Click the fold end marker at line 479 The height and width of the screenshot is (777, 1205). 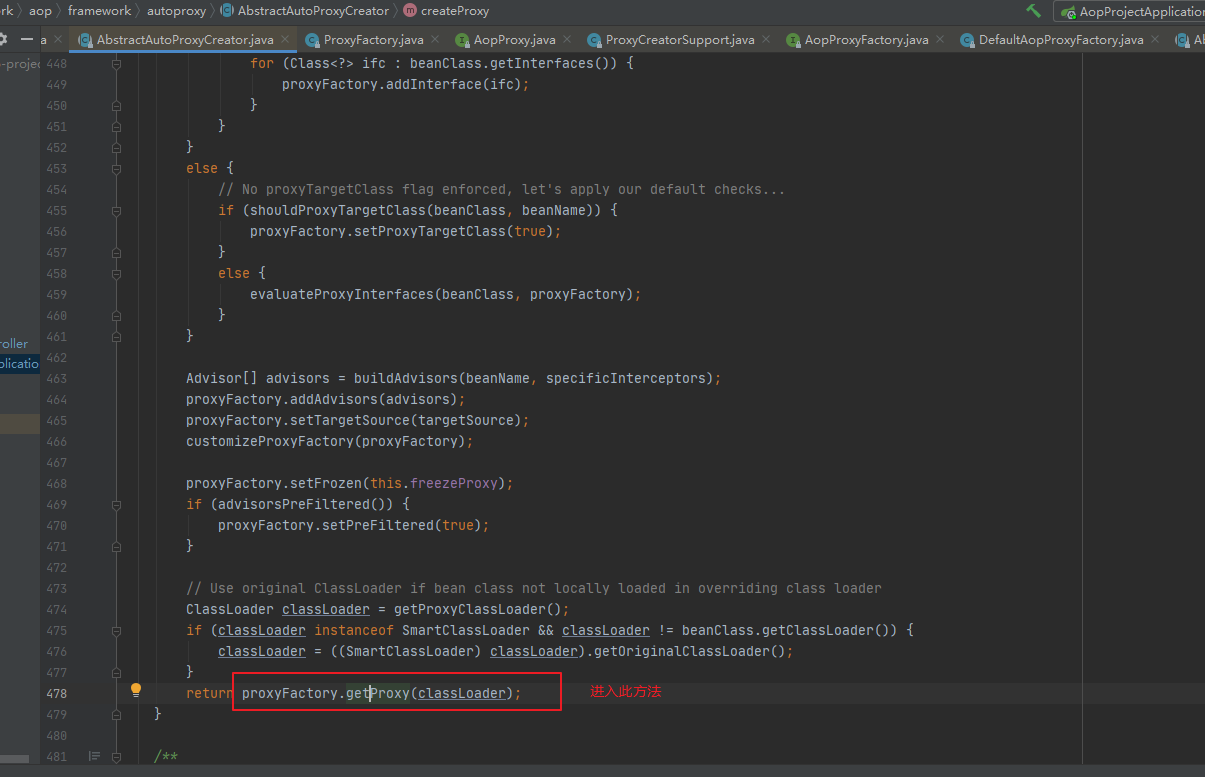(x=117, y=714)
